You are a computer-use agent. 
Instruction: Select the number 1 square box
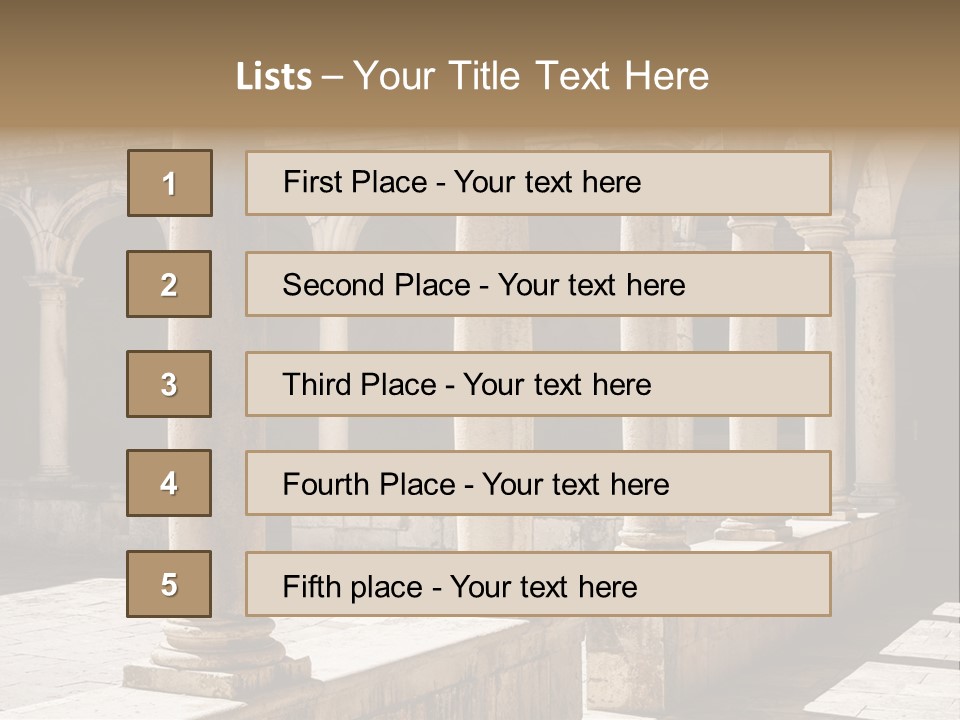170,183
